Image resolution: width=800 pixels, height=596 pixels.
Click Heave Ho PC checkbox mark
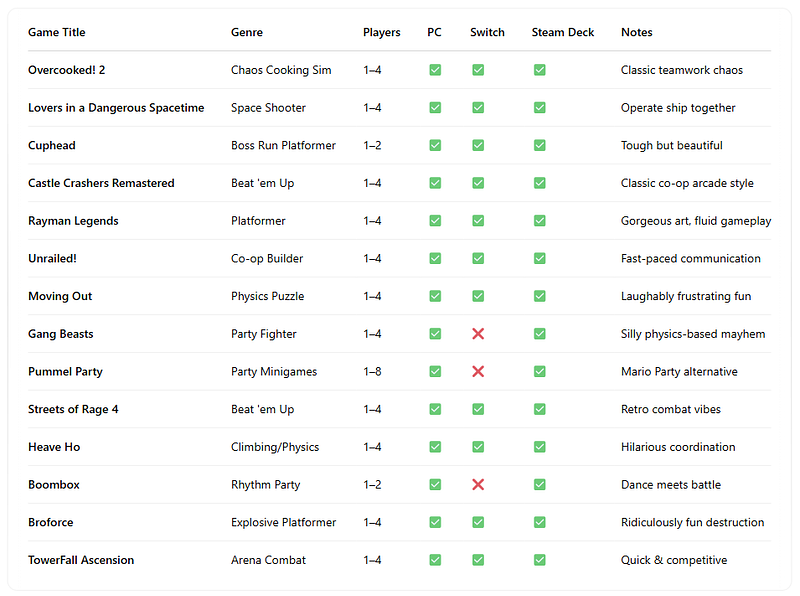pyautogui.click(x=435, y=447)
